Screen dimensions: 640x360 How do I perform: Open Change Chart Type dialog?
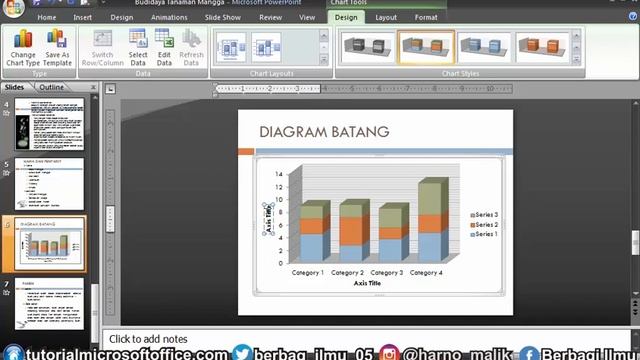[x=23, y=48]
